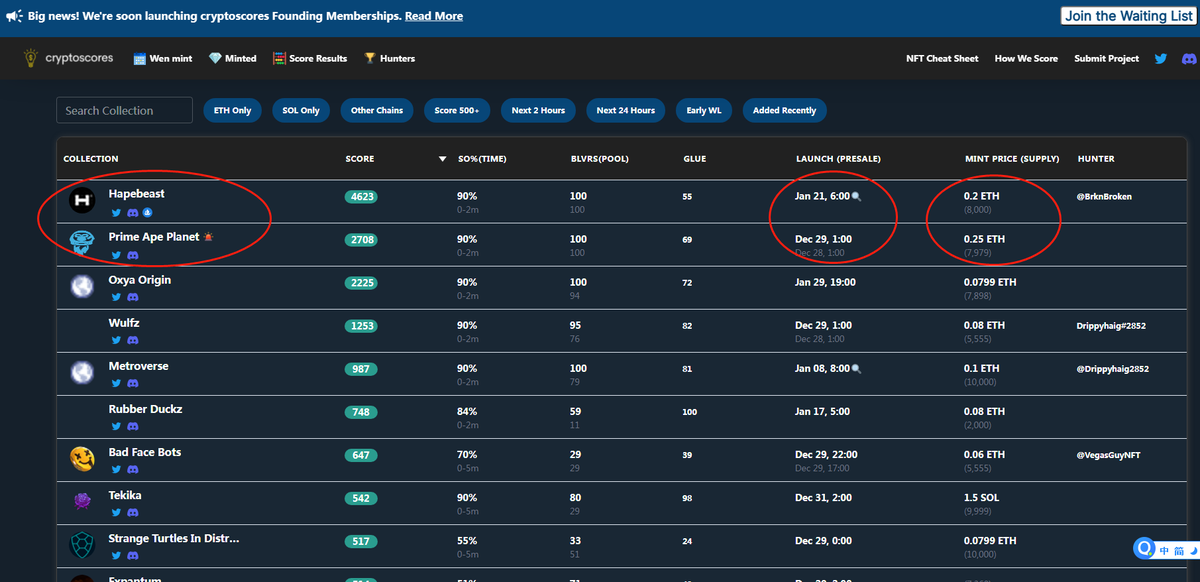
Task: Open the Minted menu item
Action: click(x=232, y=59)
